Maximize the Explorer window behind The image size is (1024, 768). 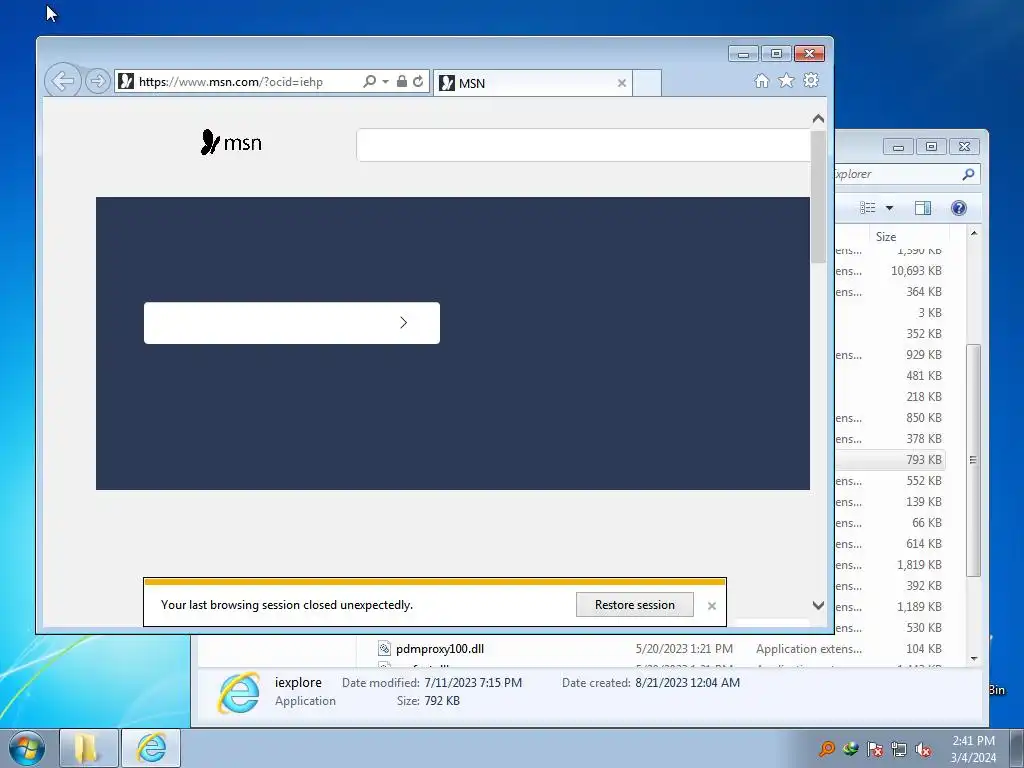[931, 146]
